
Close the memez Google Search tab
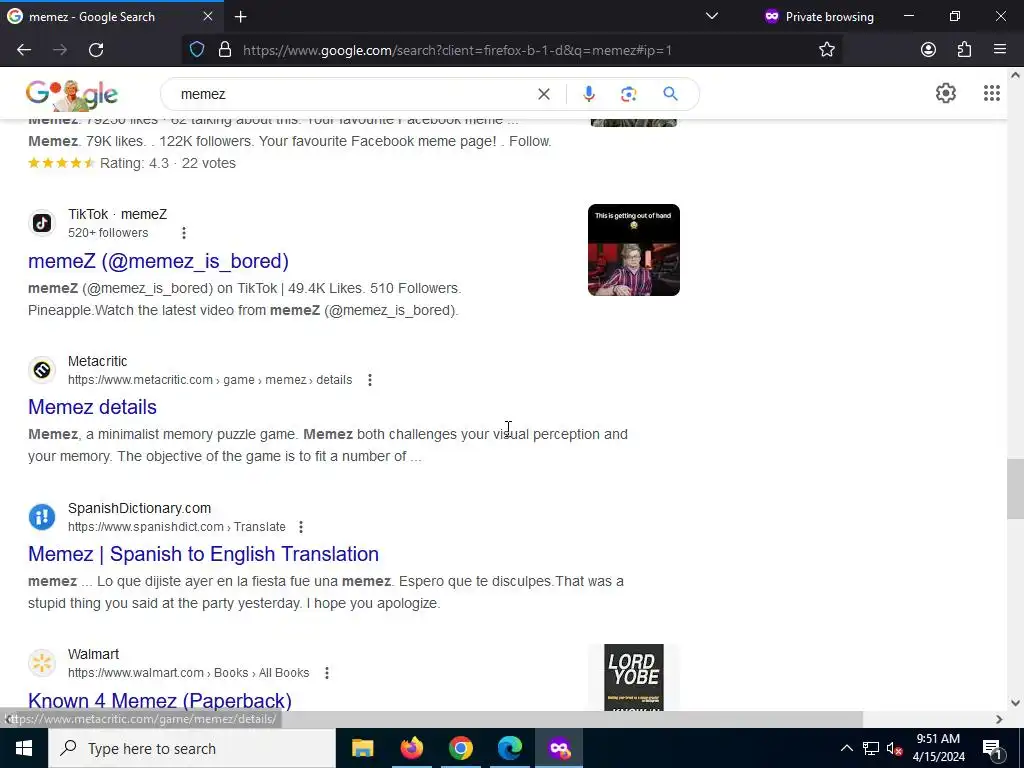pyautogui.click(x=208, y=16)
